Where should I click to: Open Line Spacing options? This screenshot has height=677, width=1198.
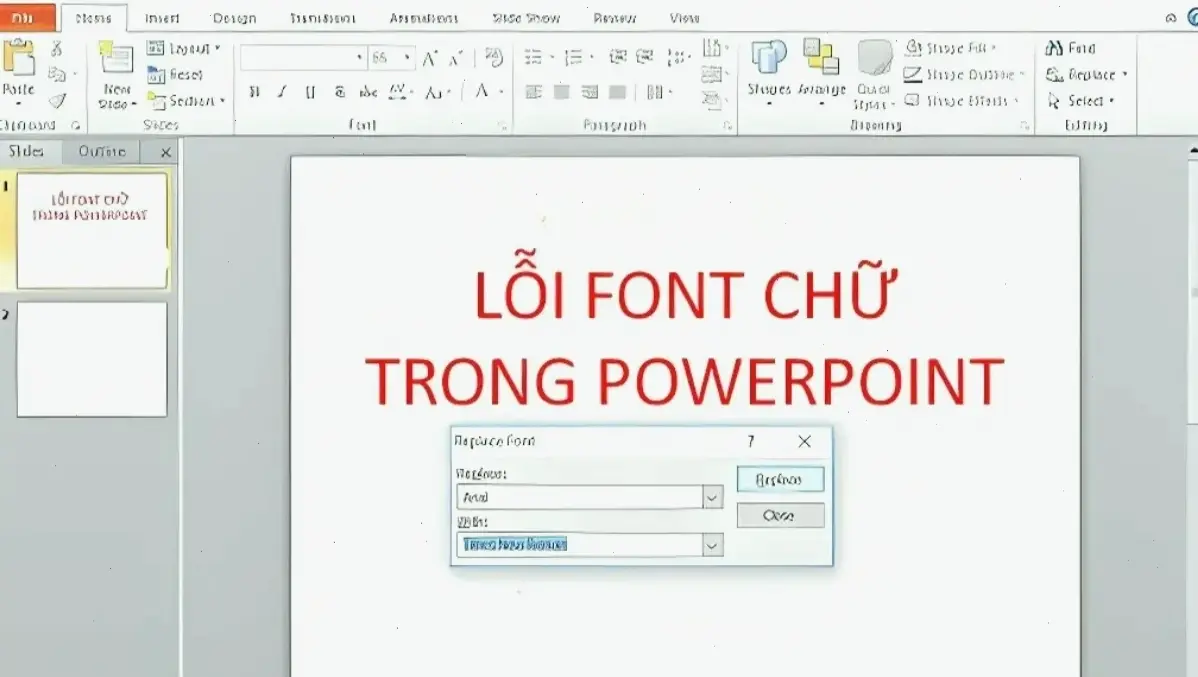coord(676,57)
